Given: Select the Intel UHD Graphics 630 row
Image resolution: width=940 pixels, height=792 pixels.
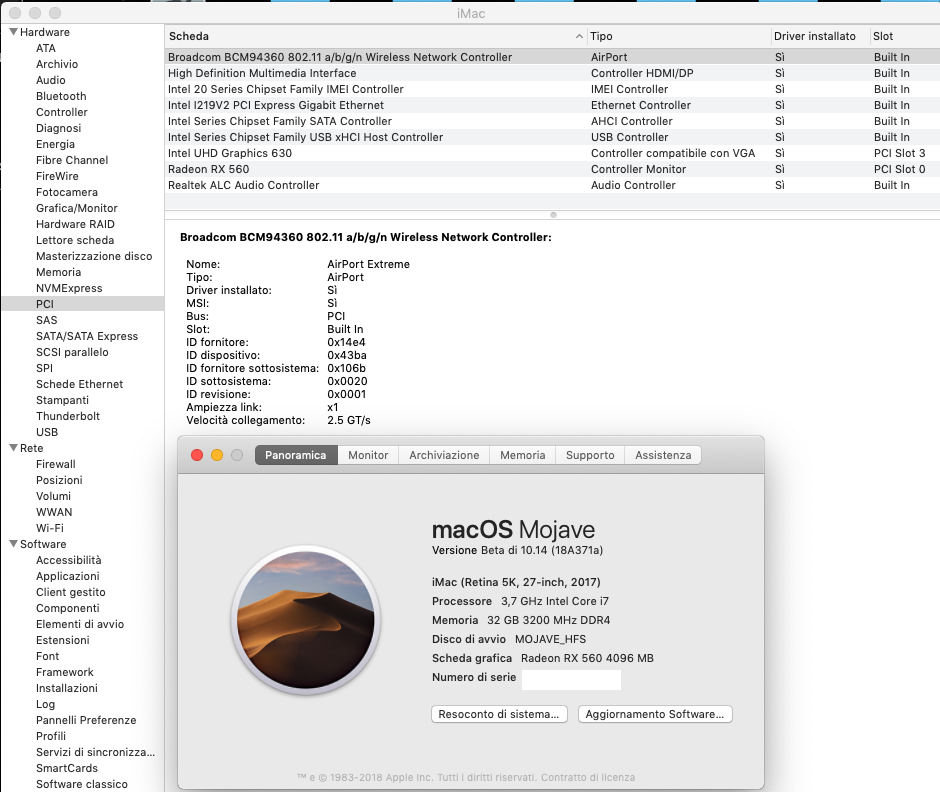Looking at the screenshot, I should pyautogui.click(x=552, y=153).
